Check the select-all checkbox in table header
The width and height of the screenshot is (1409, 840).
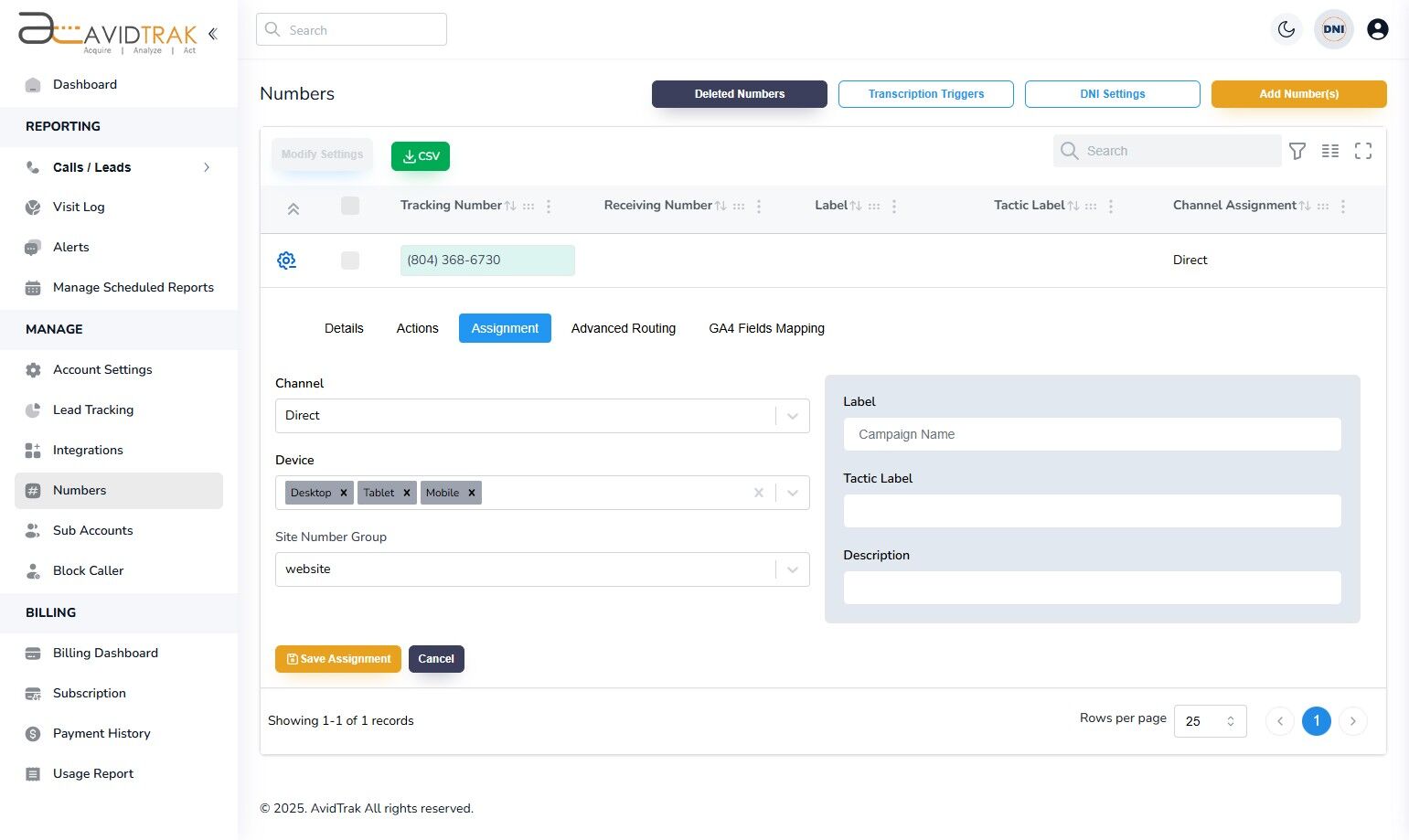click(350, 206)
